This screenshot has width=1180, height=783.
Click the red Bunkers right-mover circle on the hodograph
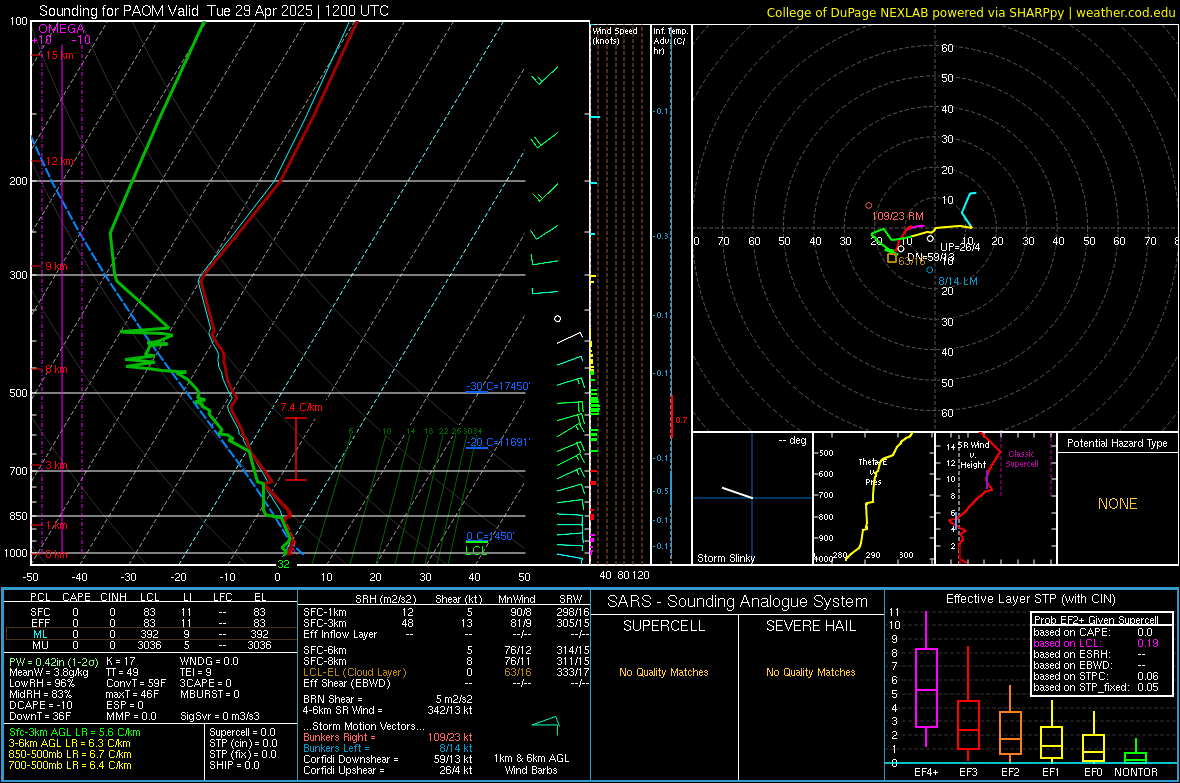[868, 206]
